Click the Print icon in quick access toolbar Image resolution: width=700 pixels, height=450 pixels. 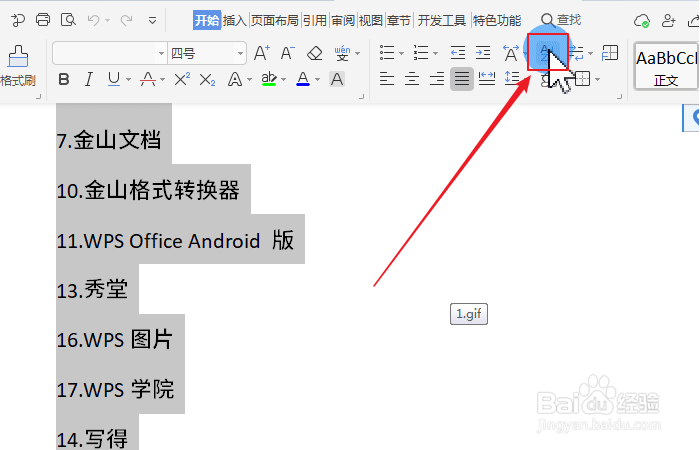43,20
